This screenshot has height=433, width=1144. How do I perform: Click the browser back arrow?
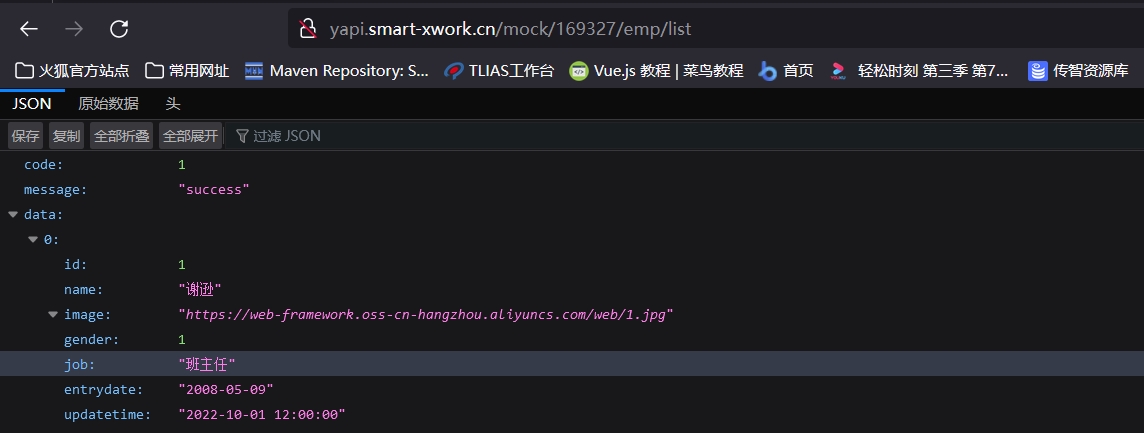(x=29, y=29)
